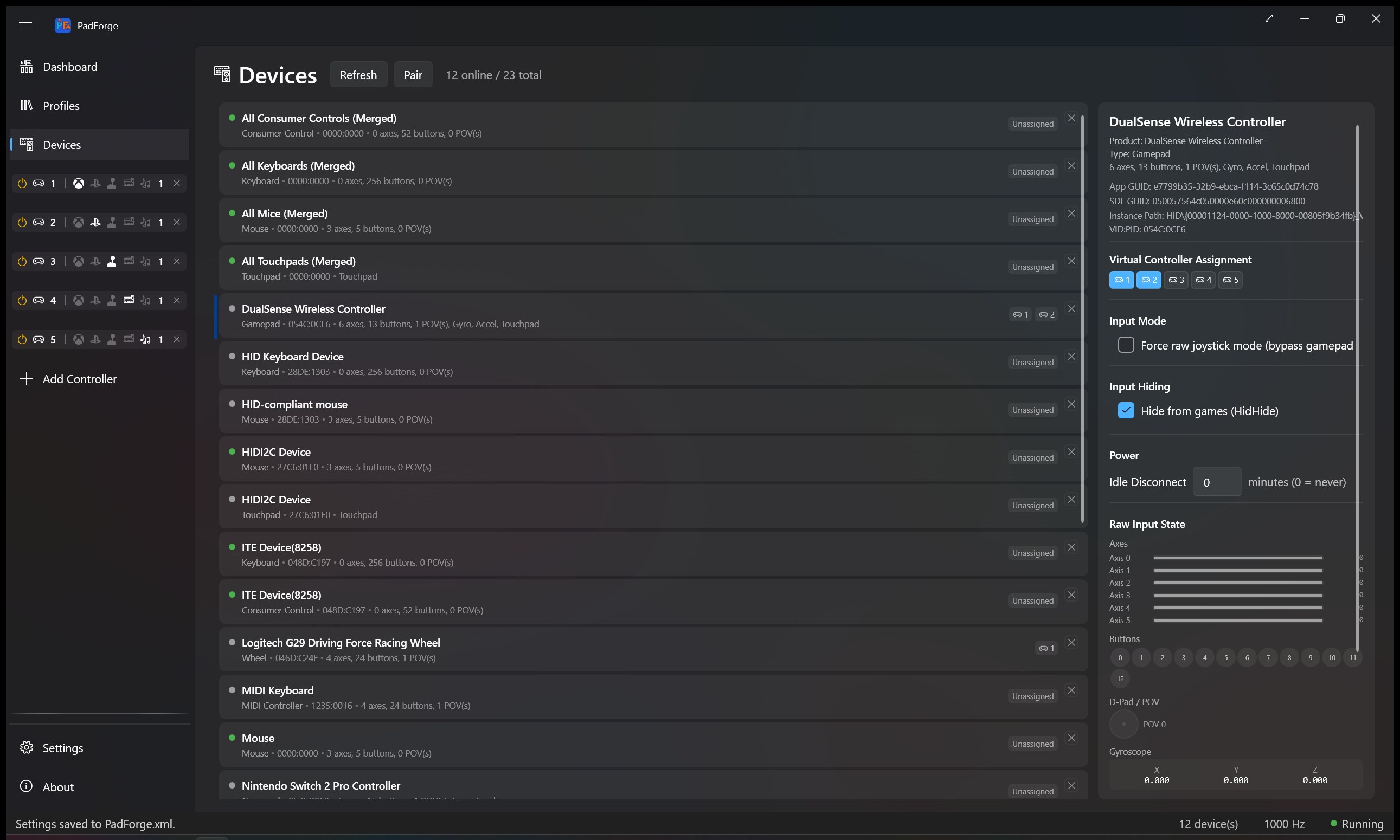Image resolution: width=1400 pixels, height=840 pixels.
Task: Remove controller slot 5 from sidebar
Action: 177,340
